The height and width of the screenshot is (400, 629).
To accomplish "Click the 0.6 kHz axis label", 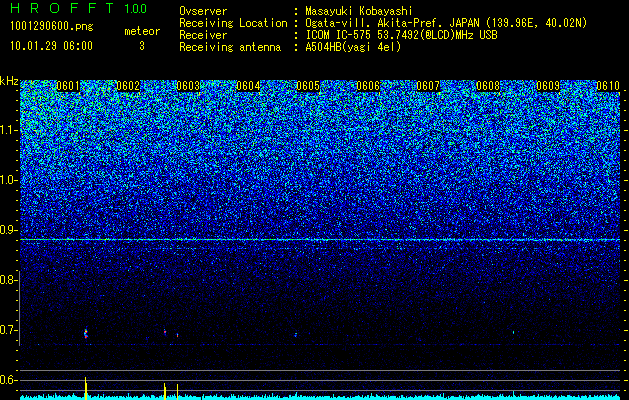I will tap(7, 380).
